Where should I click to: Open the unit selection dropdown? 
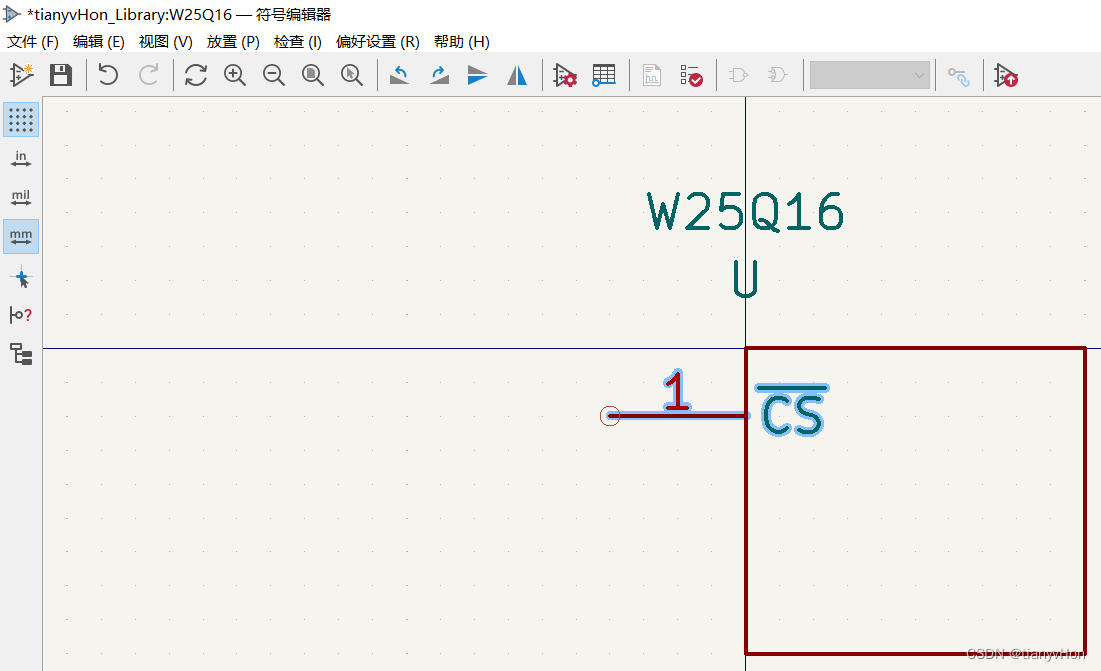pyautogui.click(x=870, y=75)
